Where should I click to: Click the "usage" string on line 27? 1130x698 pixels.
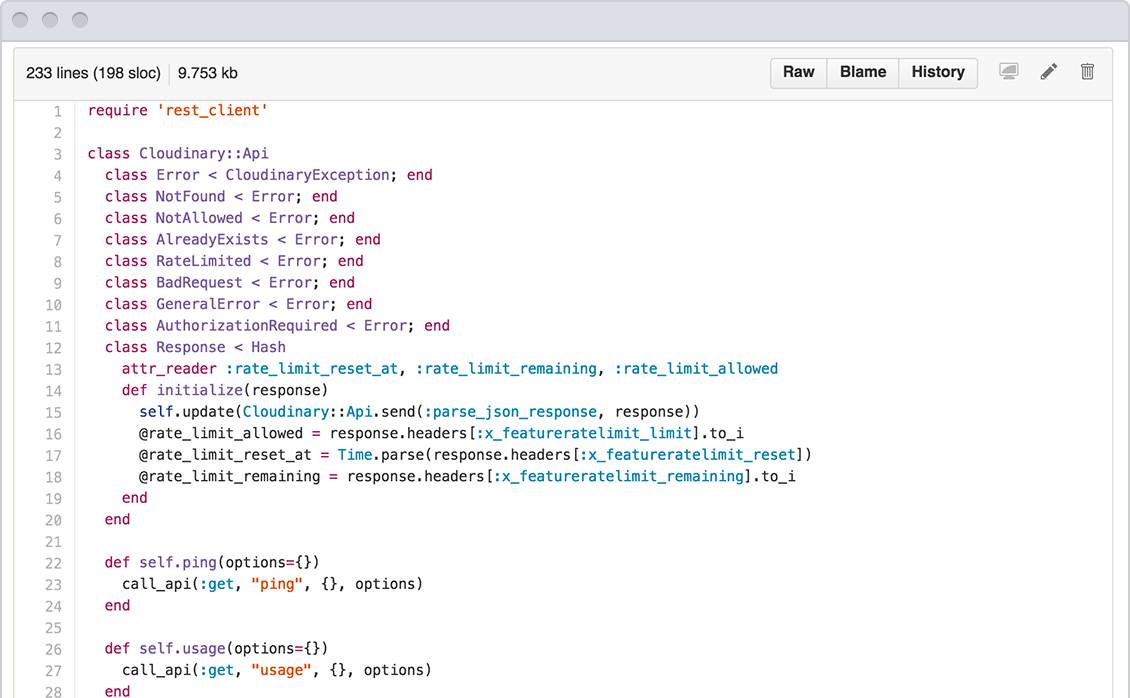(x=281, y=671)
